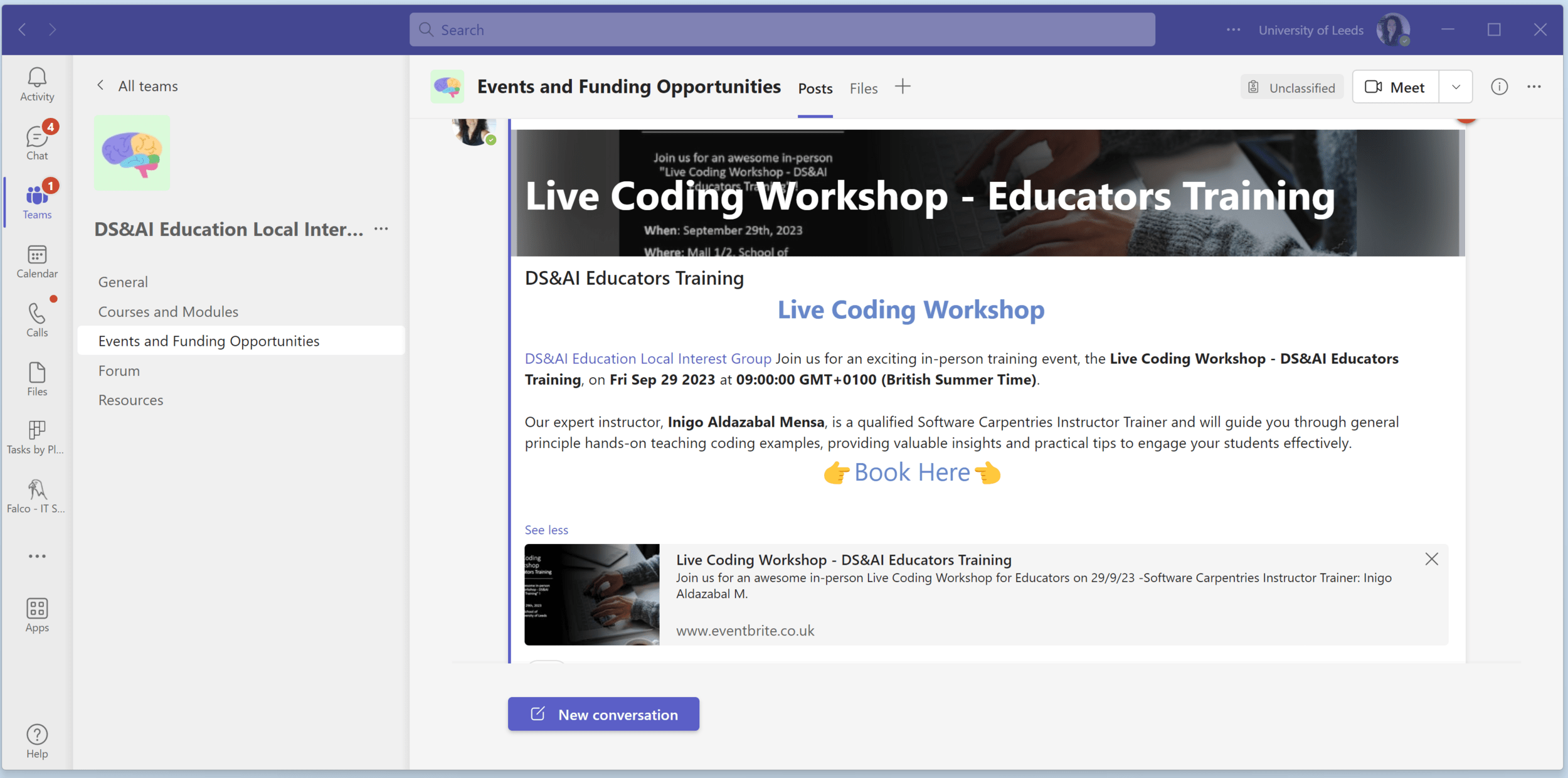Open Tasks by Planner icon

(37, 437)
